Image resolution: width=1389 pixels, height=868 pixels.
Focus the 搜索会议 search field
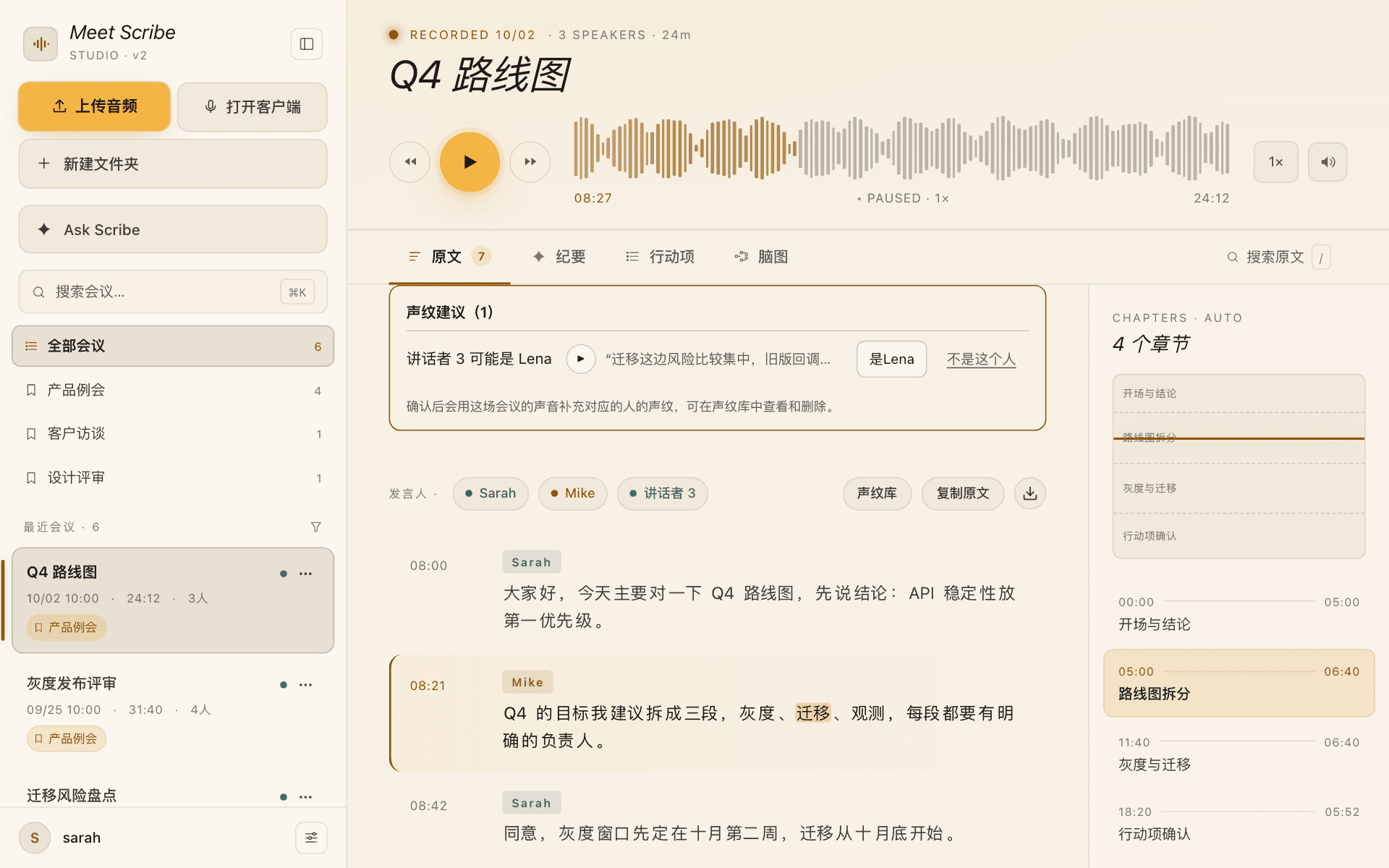click(173, 292)
